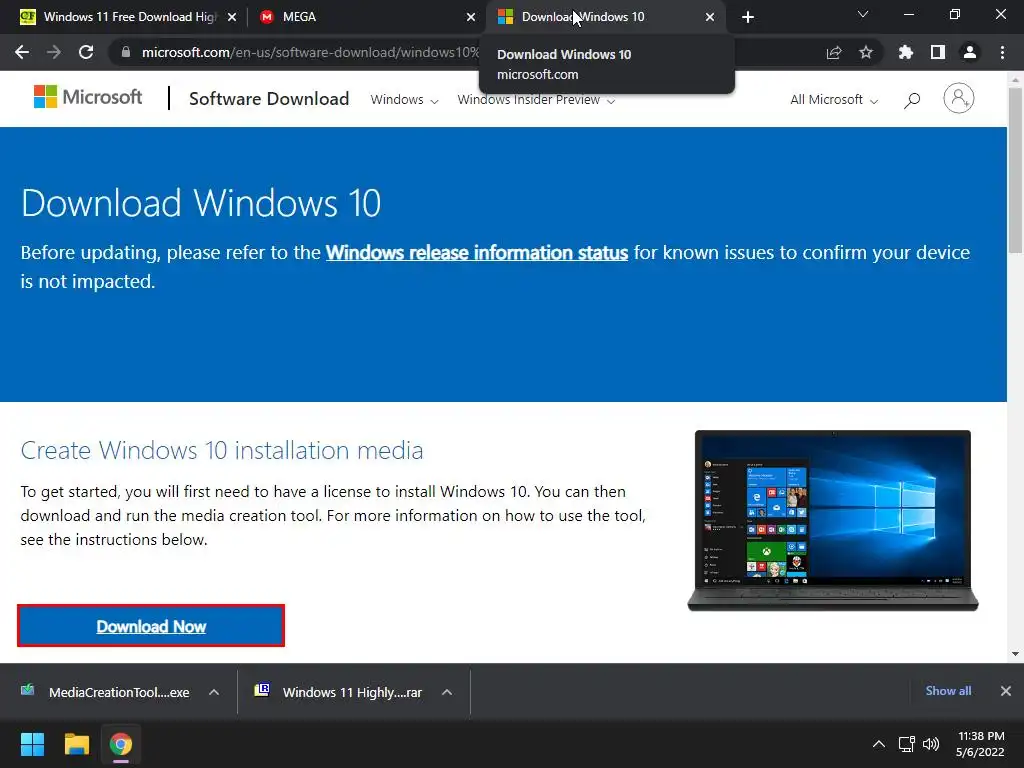This screenshot has height=768, width=1024.
Task: Click the Microsoft logo
Action: [88, 97]
